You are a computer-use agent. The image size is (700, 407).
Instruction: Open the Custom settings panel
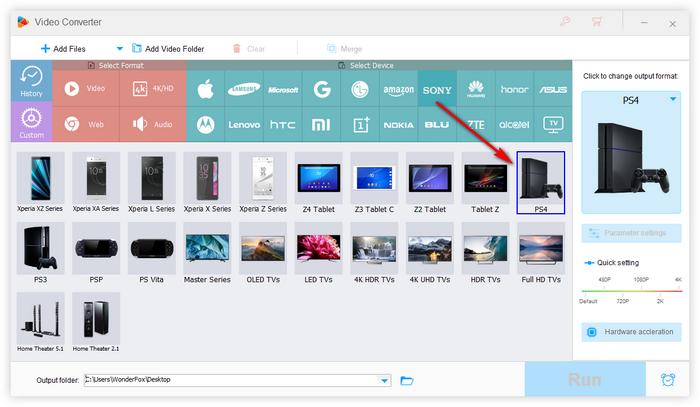point(31,122)
